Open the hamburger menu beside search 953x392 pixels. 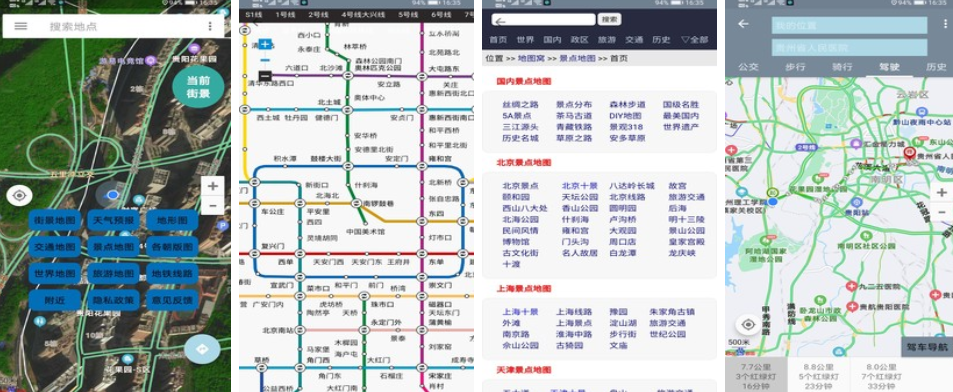21,26
